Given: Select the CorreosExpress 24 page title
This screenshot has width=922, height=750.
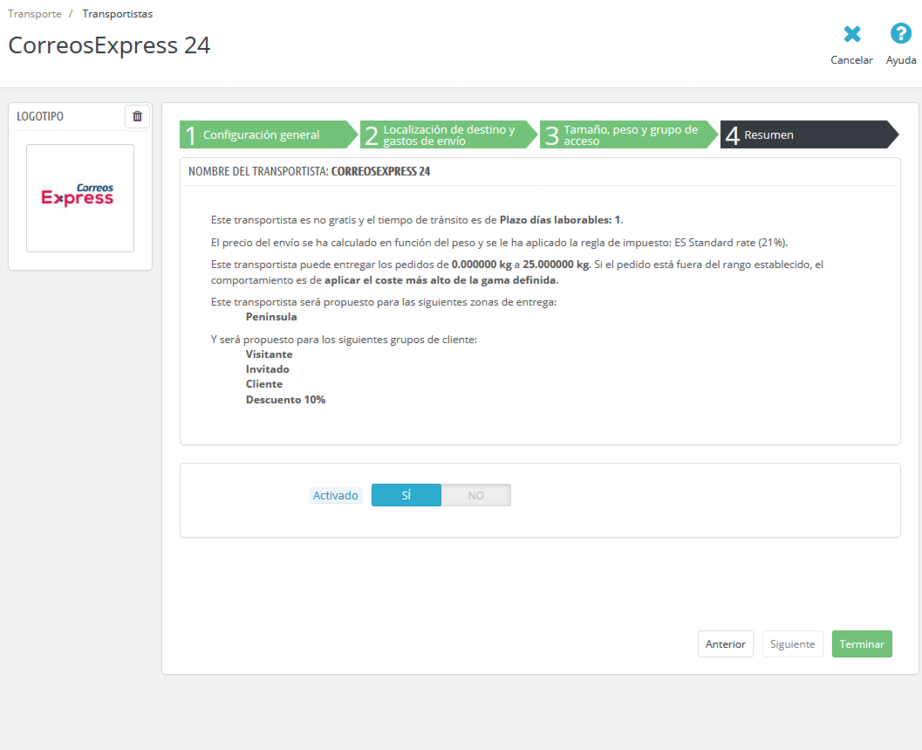Looking at the screenshot, I should tap(108, 46).
